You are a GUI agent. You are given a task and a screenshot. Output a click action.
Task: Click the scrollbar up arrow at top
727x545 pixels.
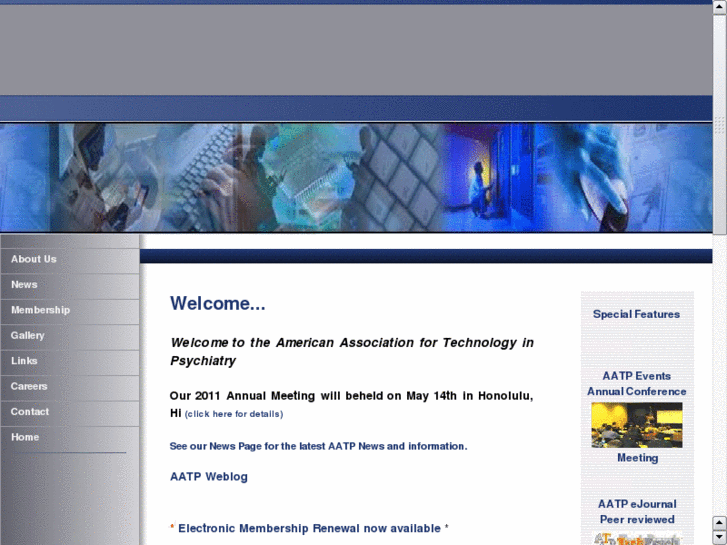(719, 7)
